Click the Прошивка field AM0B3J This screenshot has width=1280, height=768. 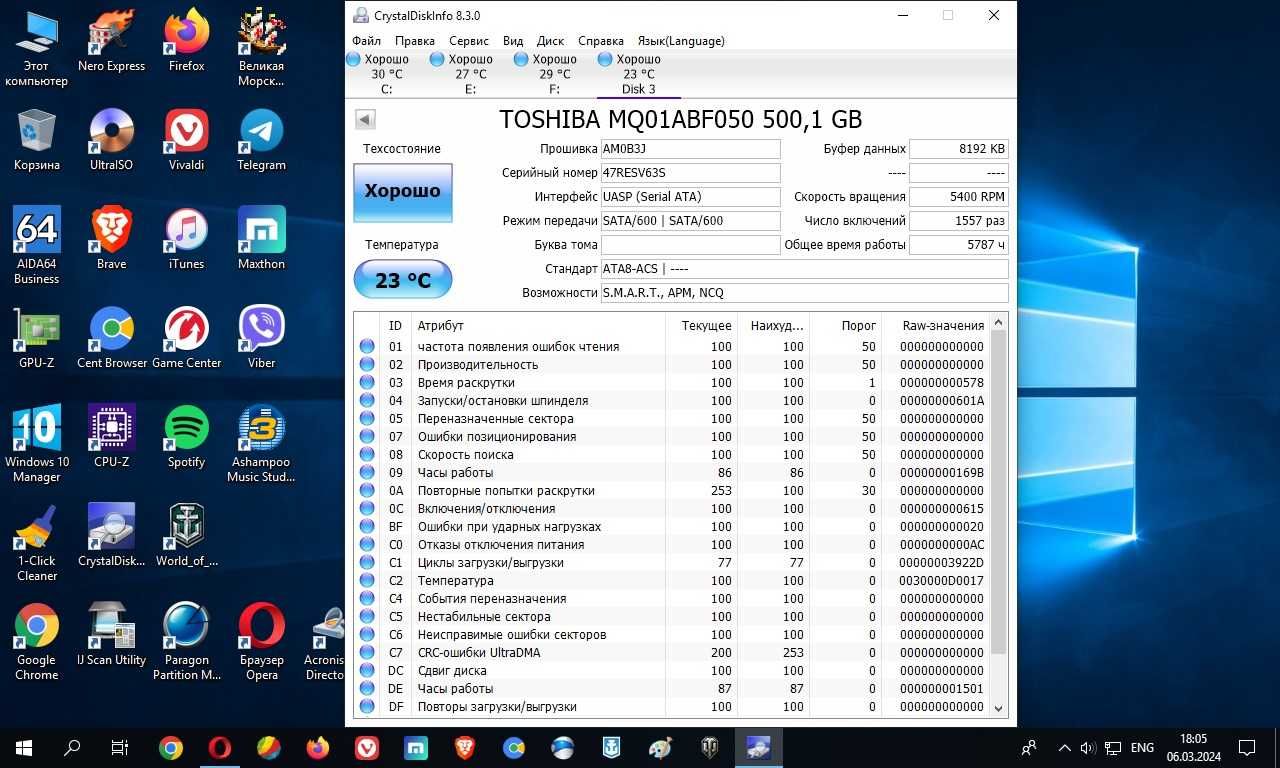(690, 149)
